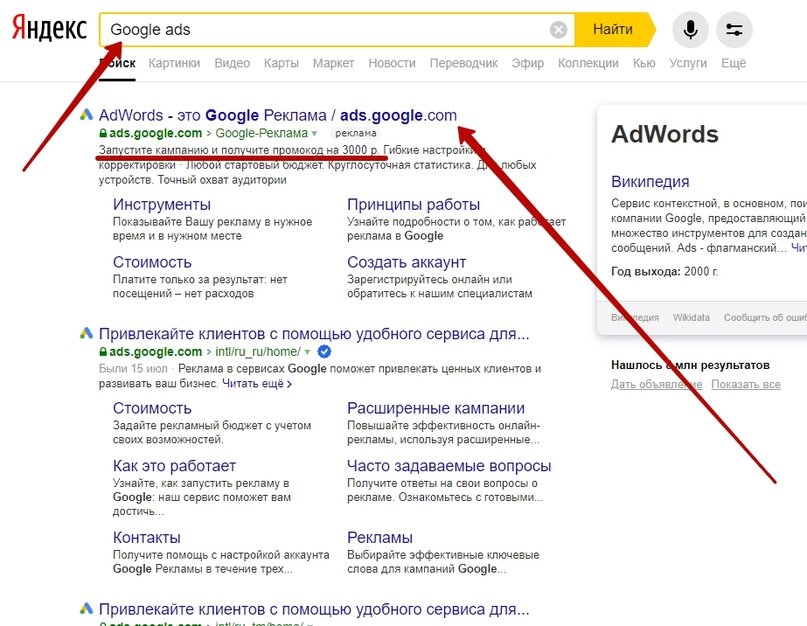Click the Год выхода: 2000 г. text
The image size is (807, 626).
pyautogui.click(x=664, y=271)
